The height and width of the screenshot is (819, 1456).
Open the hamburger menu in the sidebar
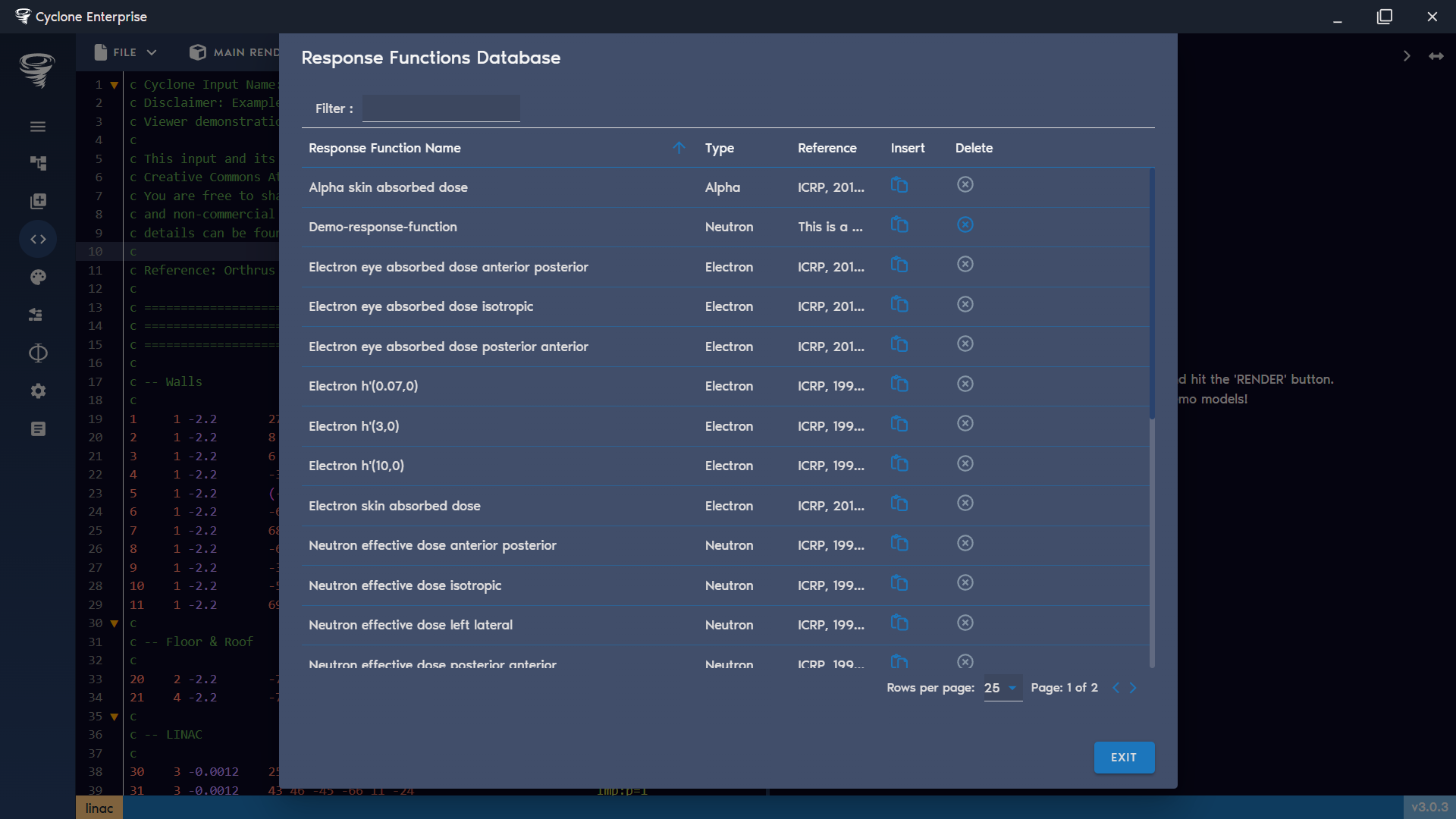pos(37,126)
